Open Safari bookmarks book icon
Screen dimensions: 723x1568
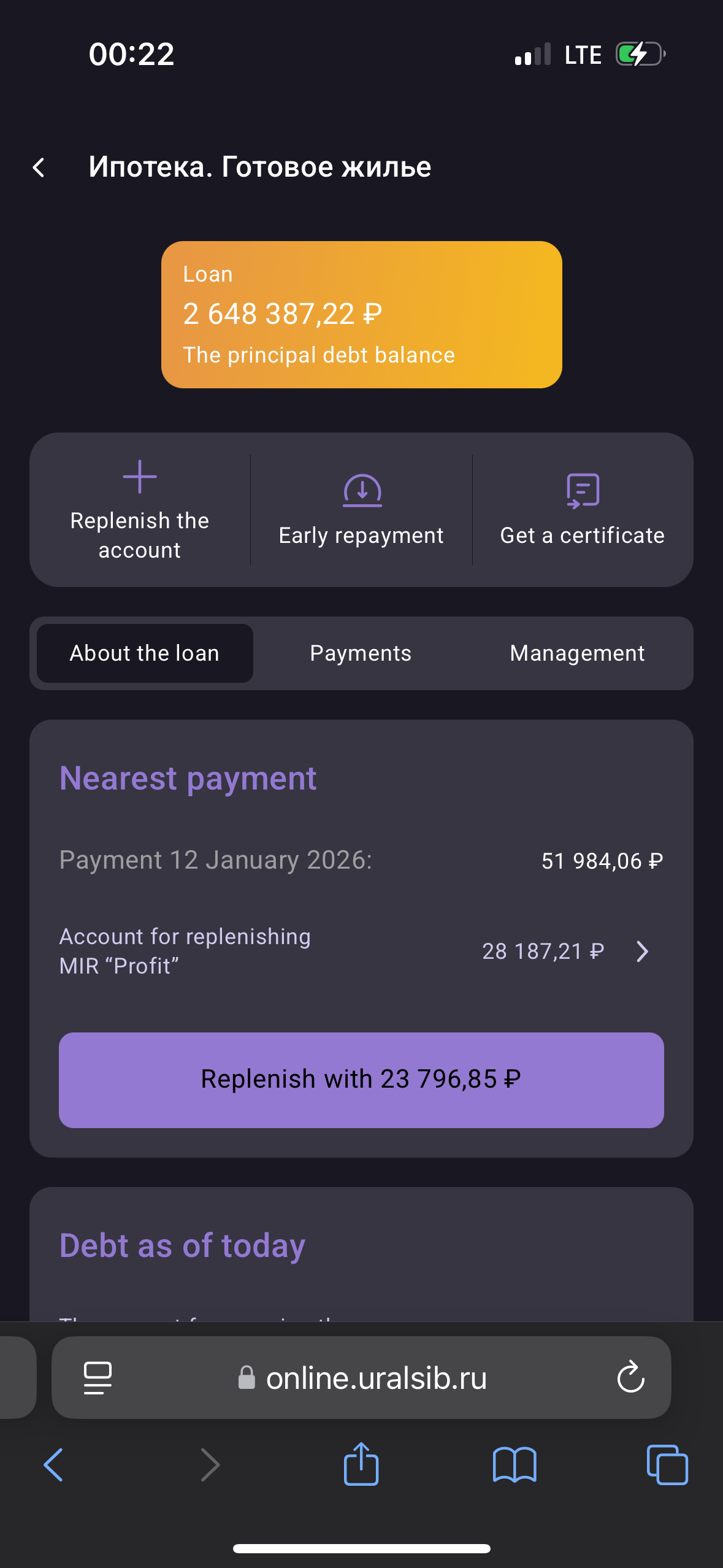[x=515, y=1464]
